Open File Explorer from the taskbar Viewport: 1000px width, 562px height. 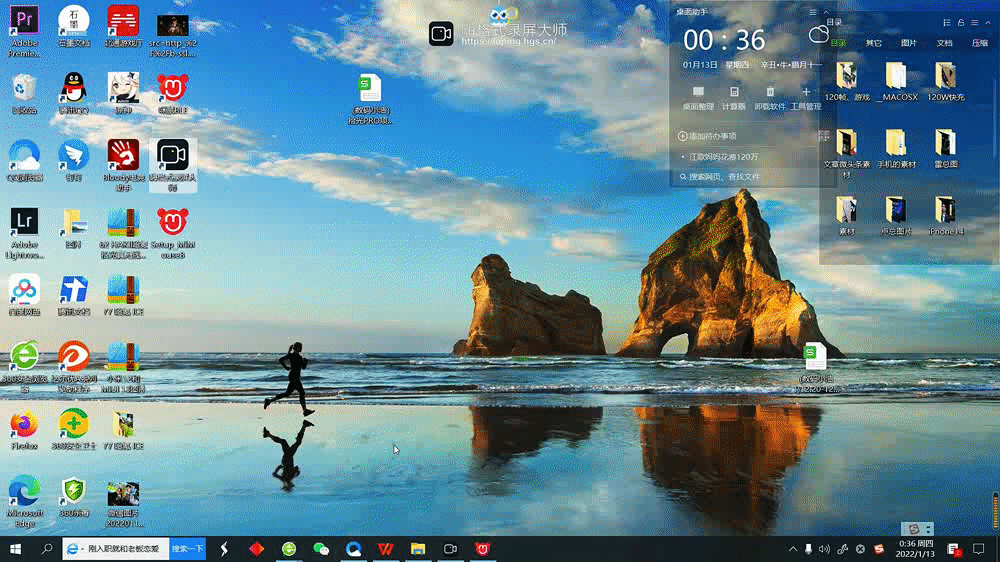[x=418, y=549]
